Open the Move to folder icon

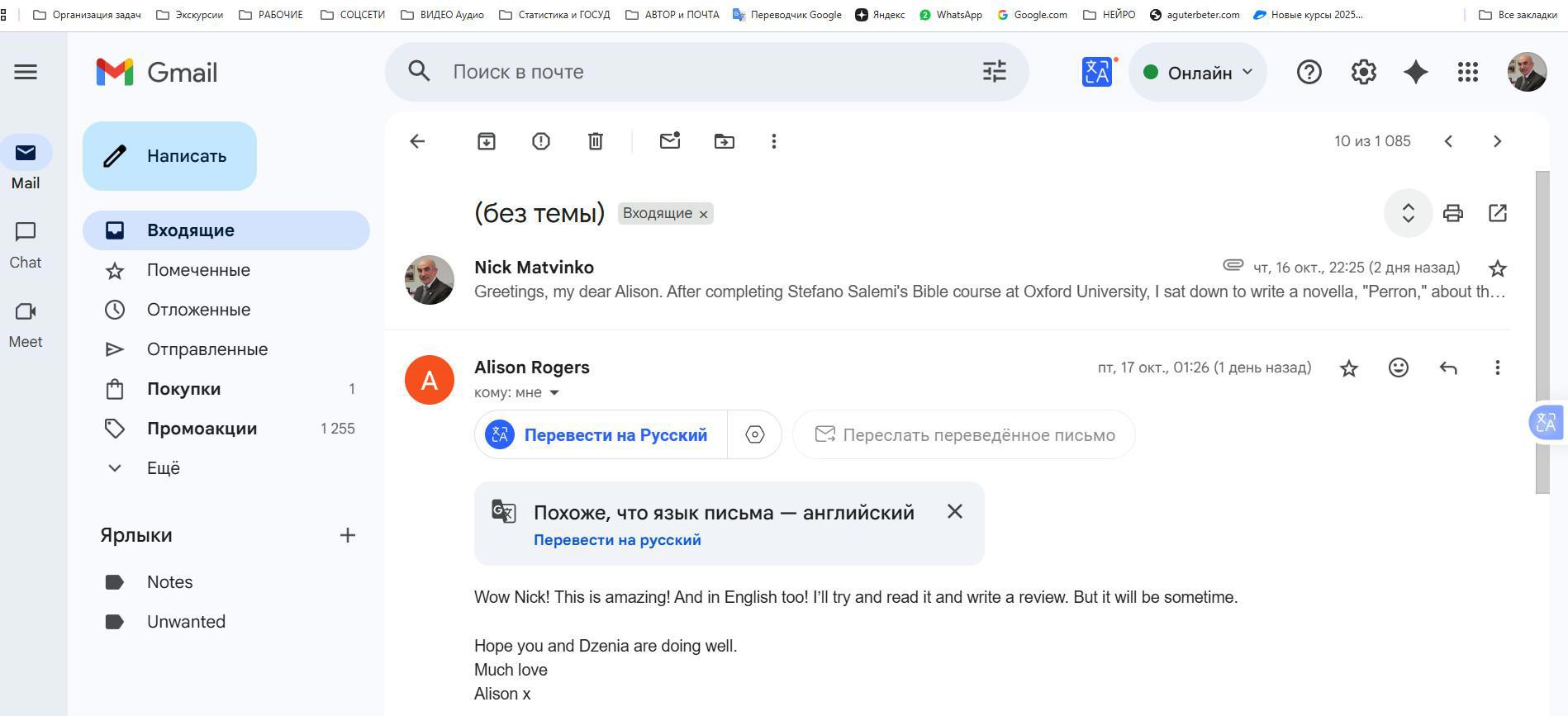pyautogui.click(x=725, y=141)
